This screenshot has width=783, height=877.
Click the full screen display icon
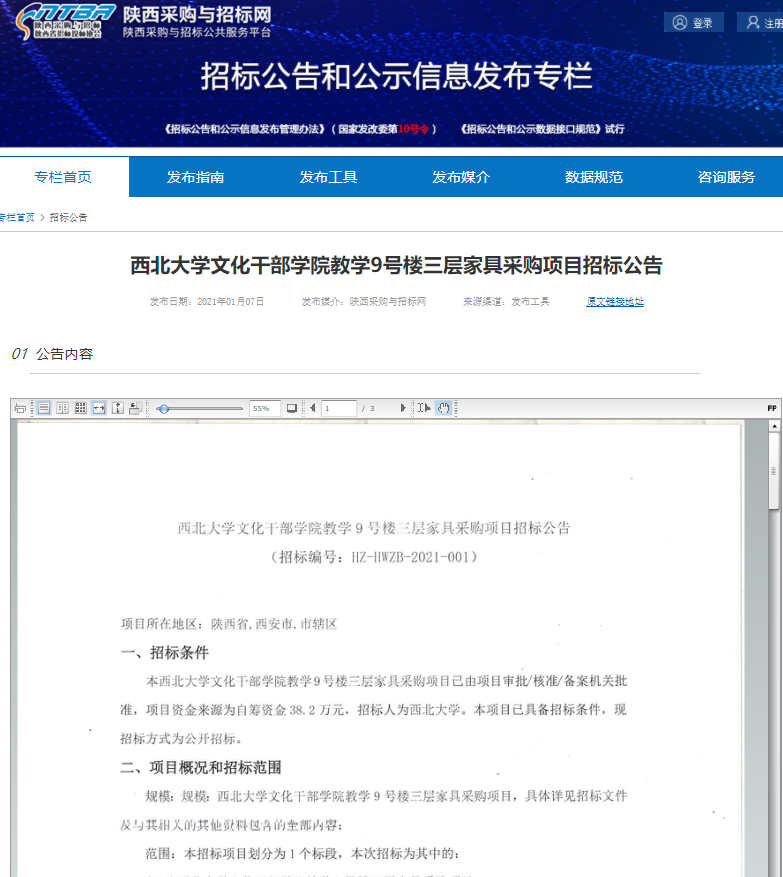tap(292, 408)
